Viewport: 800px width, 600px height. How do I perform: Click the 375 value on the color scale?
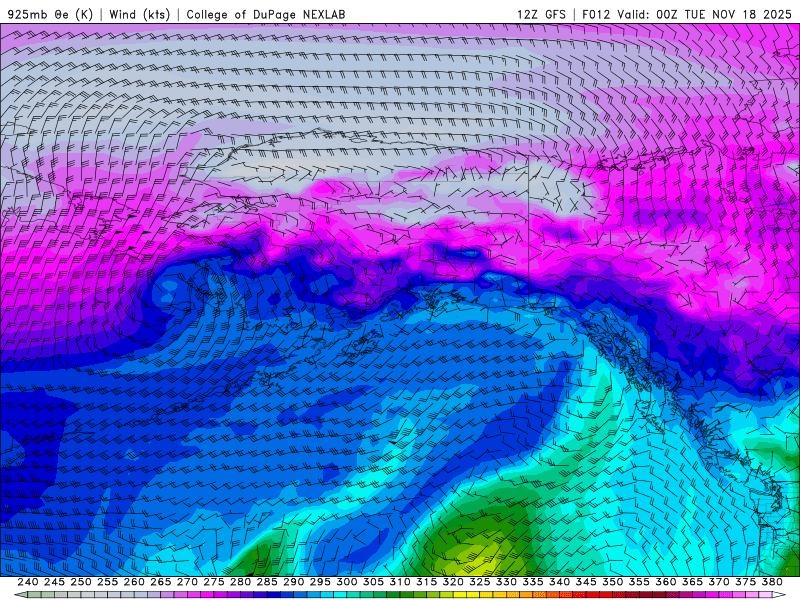coord(745,582)
